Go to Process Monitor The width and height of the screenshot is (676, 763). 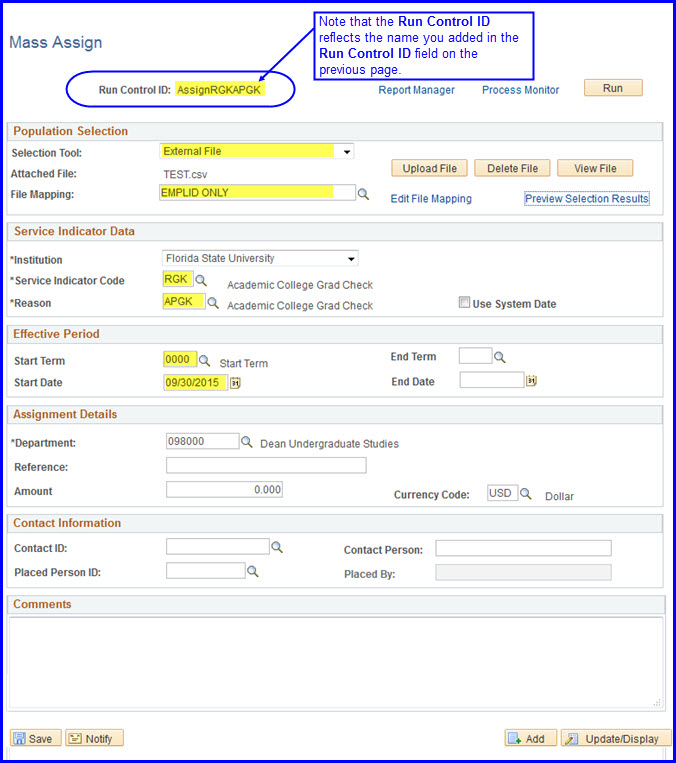[x=520, y=90]
